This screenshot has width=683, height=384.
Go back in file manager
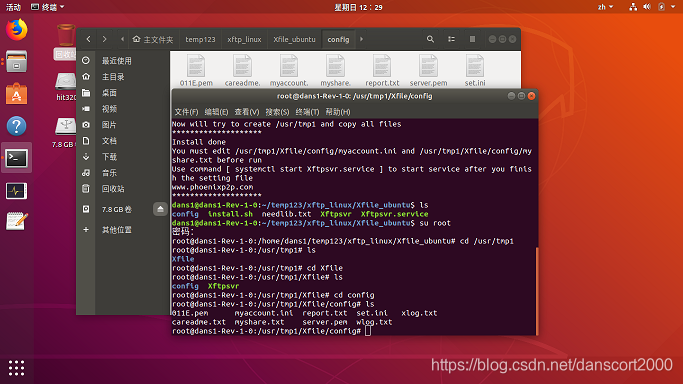click(x=88, y=39)
